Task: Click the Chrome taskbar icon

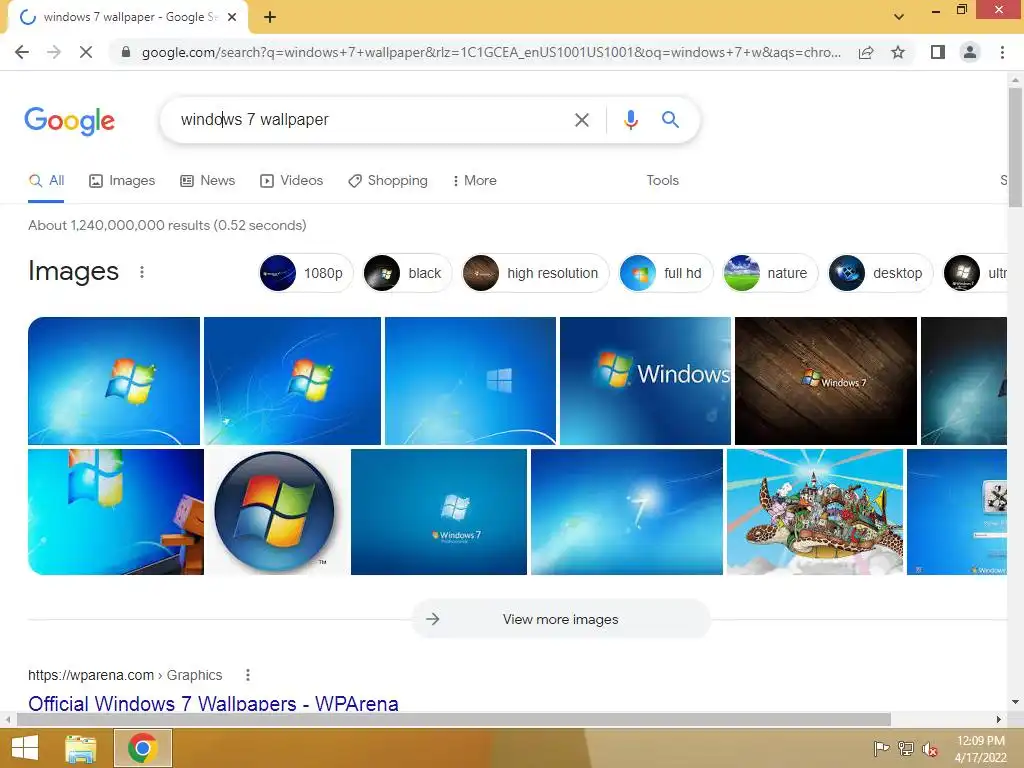Action: (x=142, y=748)
